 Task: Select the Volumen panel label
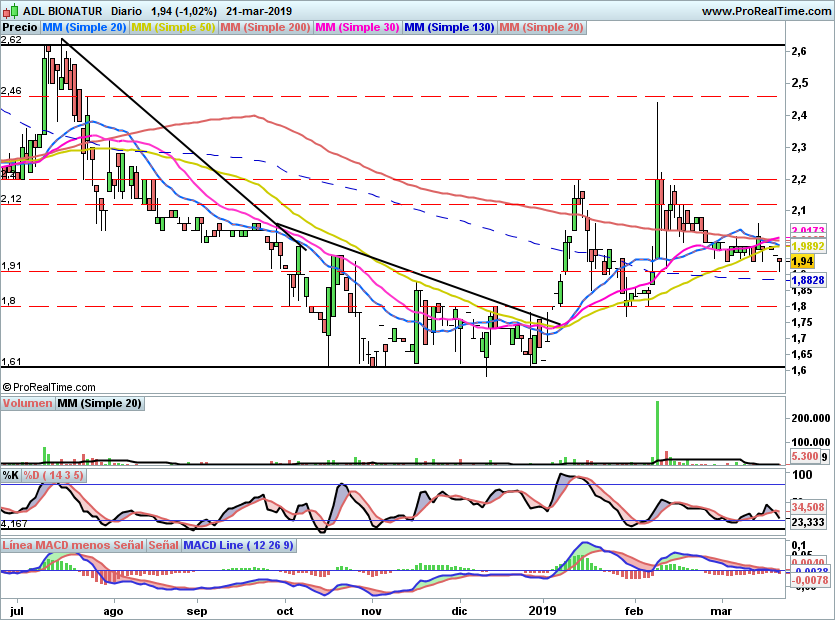click(x=27, y=404)
